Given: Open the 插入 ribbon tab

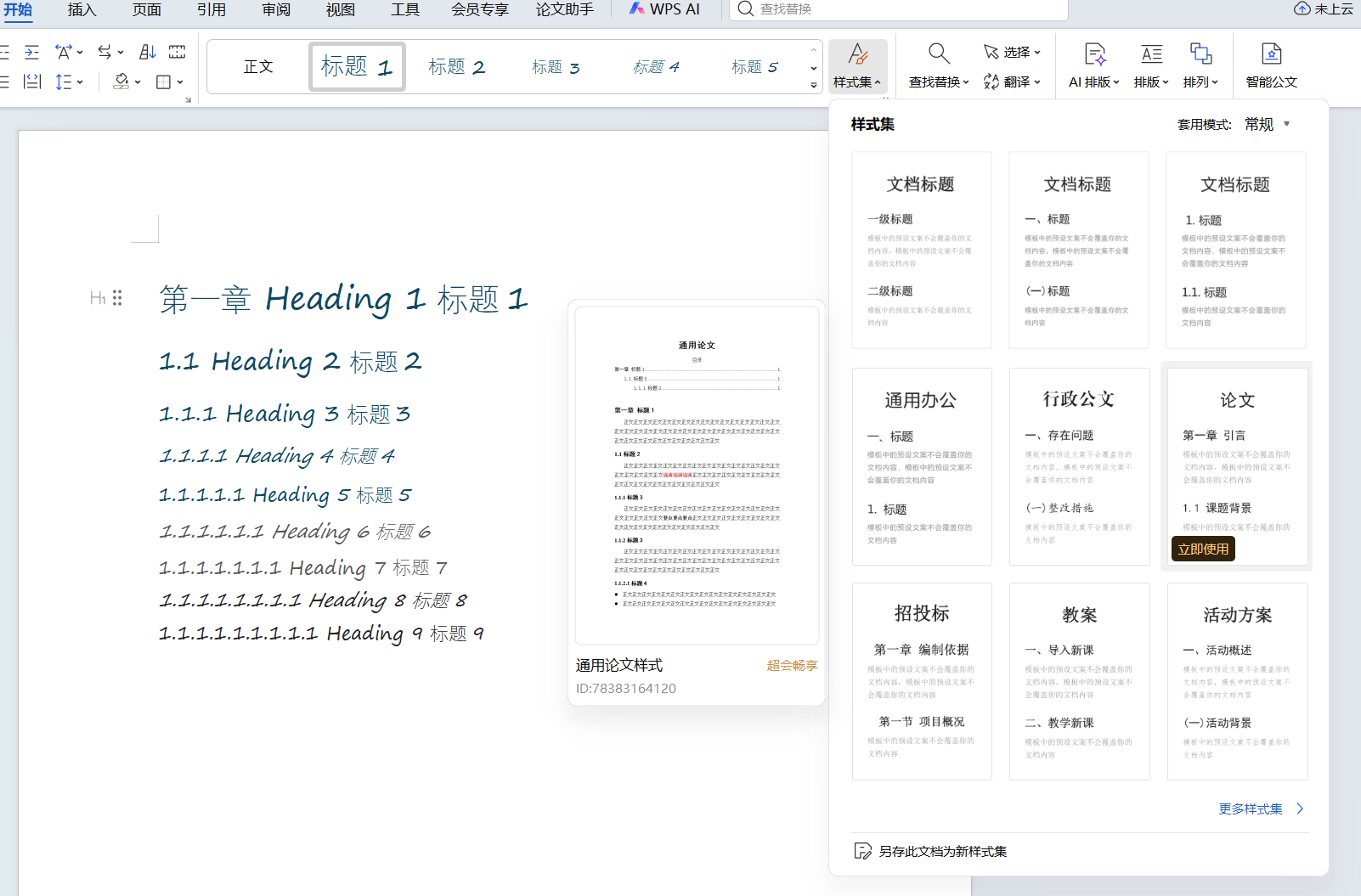Looking at the screenshot, I should point(82,9).
